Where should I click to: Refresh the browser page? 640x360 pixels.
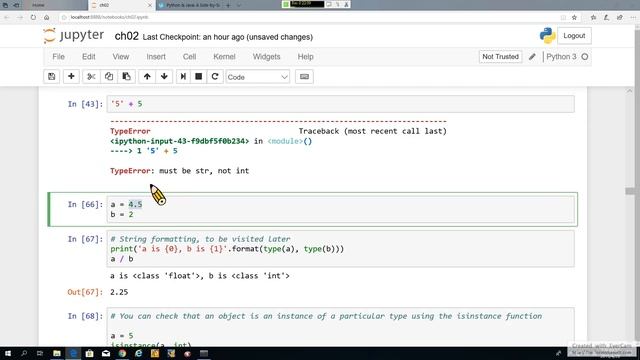pos(33,17)
